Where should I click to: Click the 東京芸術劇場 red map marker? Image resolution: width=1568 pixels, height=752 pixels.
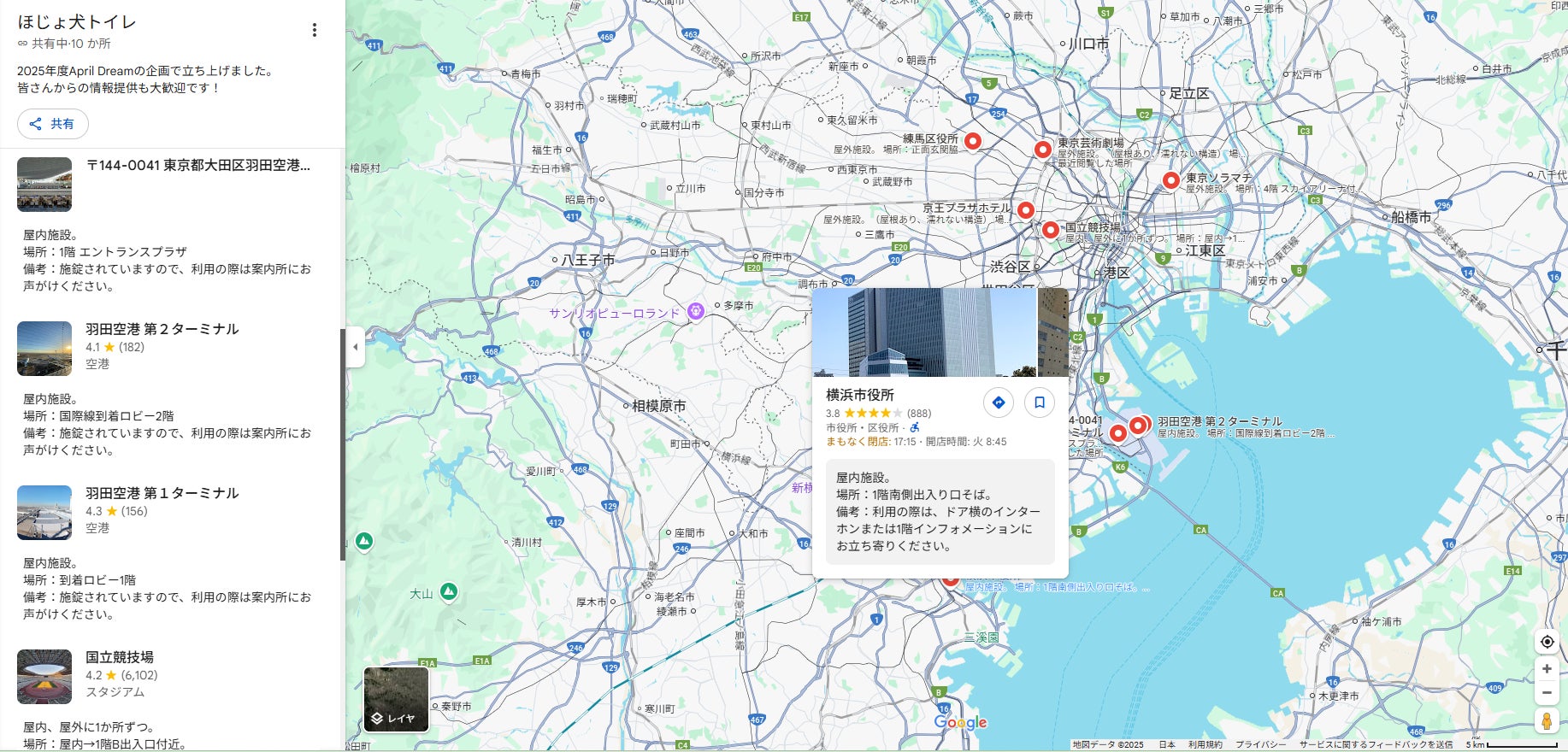1042,150
